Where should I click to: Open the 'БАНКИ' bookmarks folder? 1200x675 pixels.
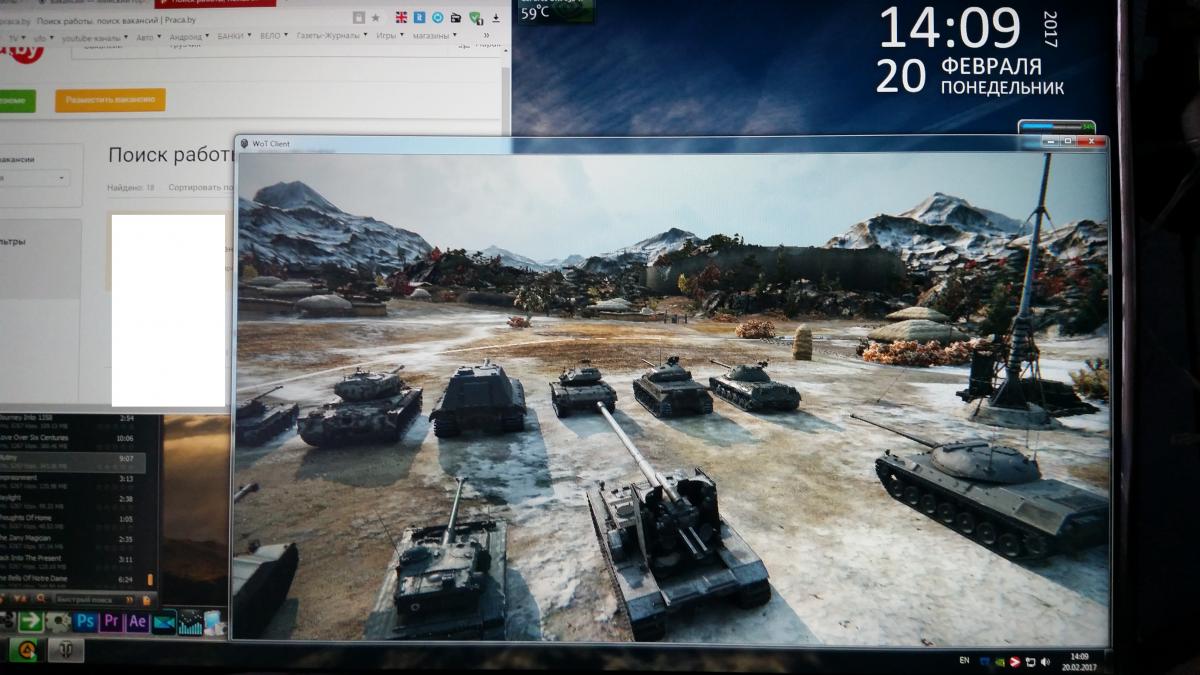click(234, 36)
